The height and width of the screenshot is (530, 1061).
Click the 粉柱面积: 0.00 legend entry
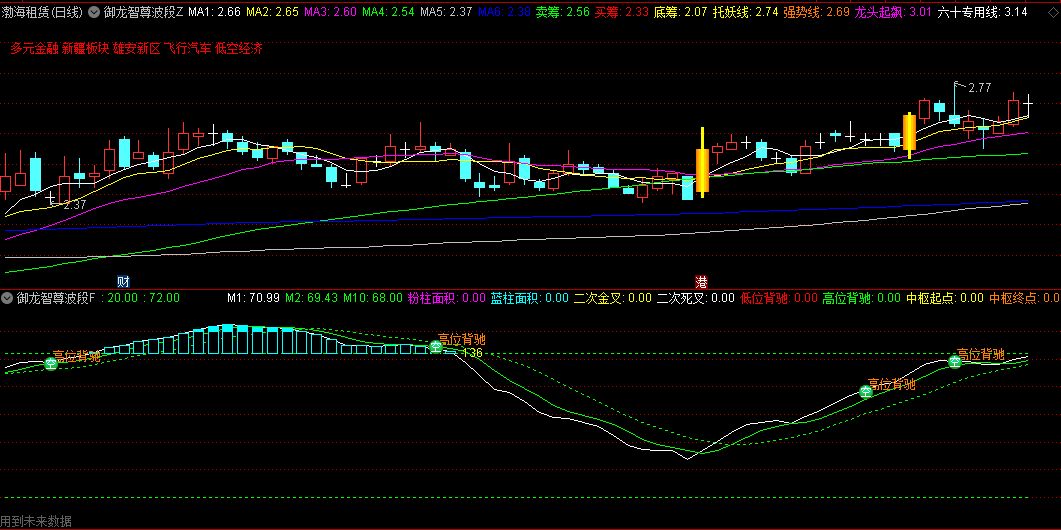point(447,298)
